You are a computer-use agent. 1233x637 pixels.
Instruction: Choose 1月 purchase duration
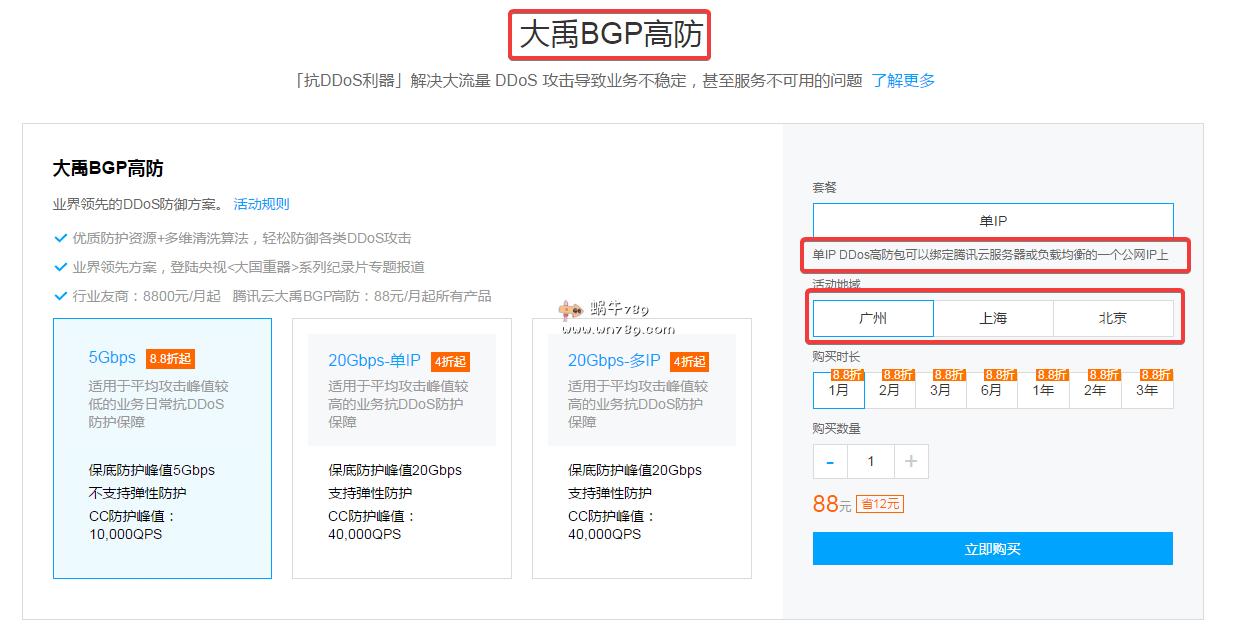tap(838, 390)
